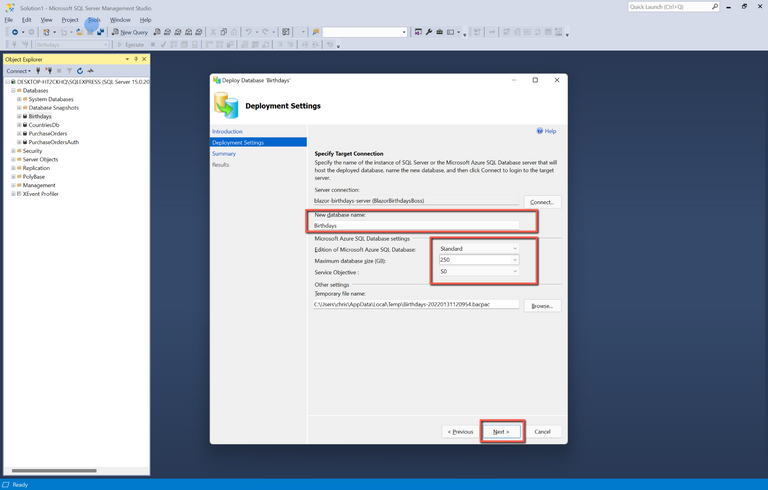Screen dimensions: 768x490
Task: Open the Maximum database size dropdown
Action: tap(478, 260)
